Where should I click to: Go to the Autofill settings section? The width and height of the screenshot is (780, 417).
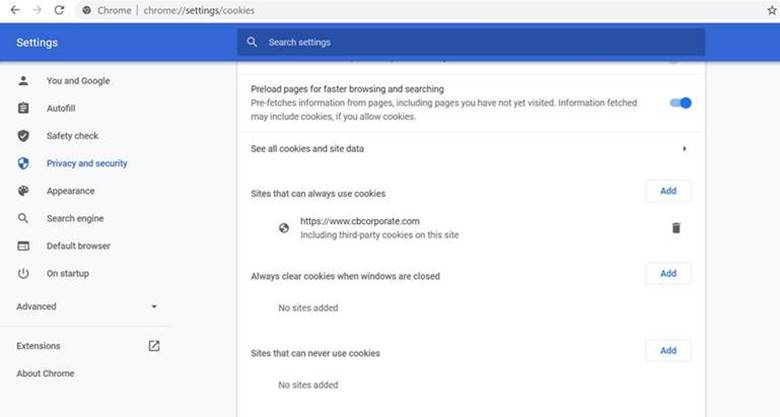[60, 108]
